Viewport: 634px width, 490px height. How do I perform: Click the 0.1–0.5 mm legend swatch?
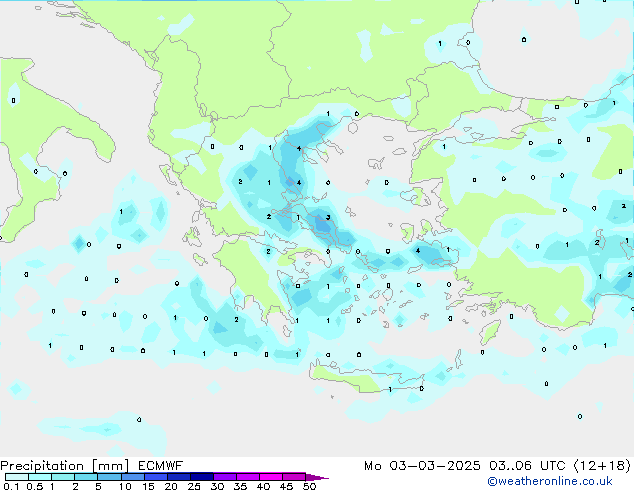[17, 477]
